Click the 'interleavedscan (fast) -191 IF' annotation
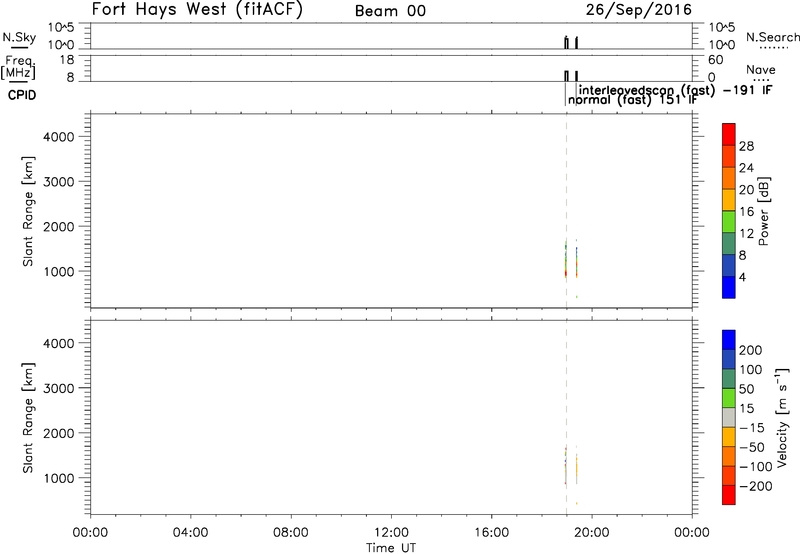Image resolution: width=800 pixels, height=554 pixels. [676, 90]
